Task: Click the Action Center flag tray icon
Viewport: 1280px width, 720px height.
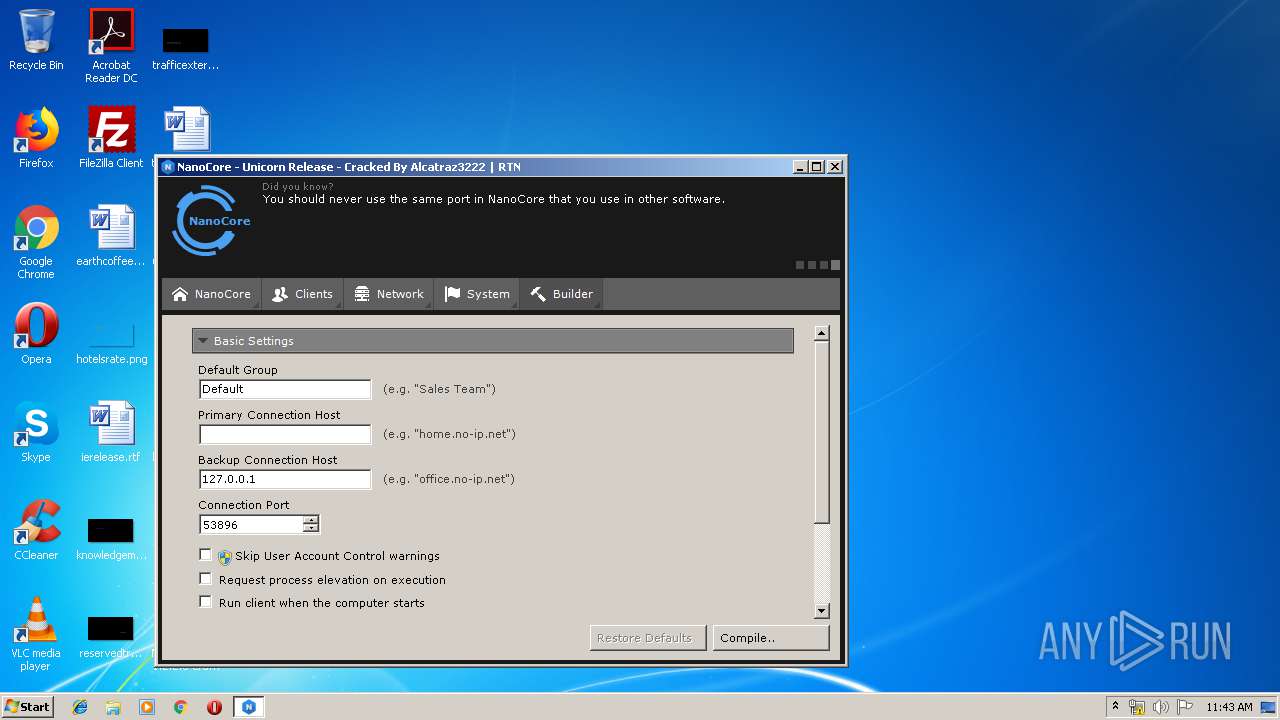Action: point(1184,707)
